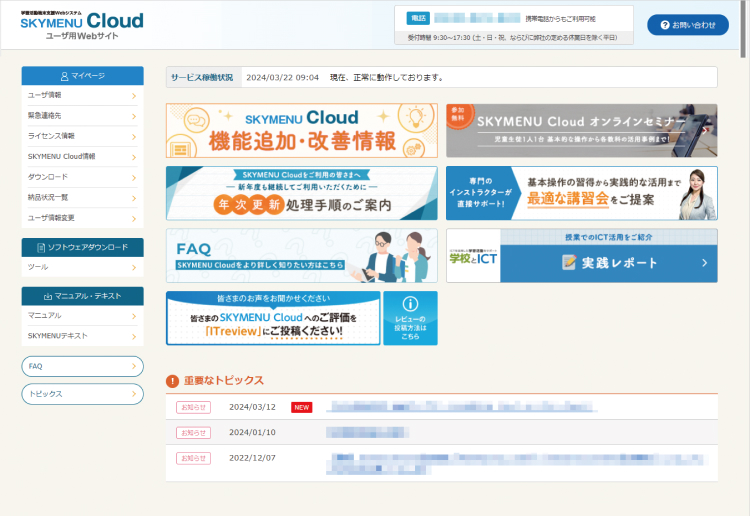The width and height of the screenshot is (750, 516).
Task: Open the 2024/01/10 topic link
Action: (367, 433)
